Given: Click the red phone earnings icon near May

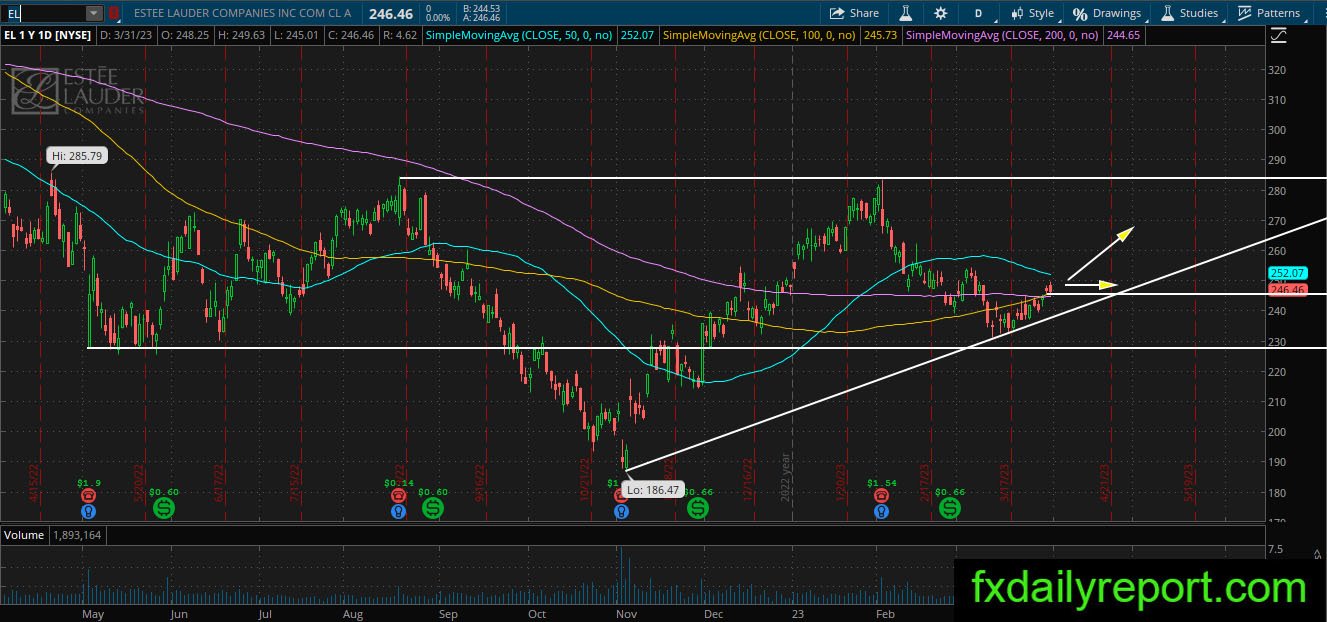Looking at the screenshot, I should (x=89, y=495).
